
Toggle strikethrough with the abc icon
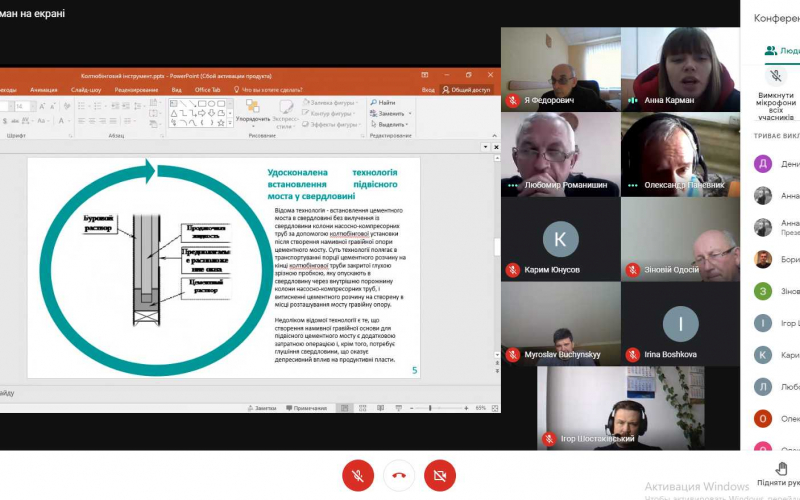pyautogui.click(x=13, y=121)
